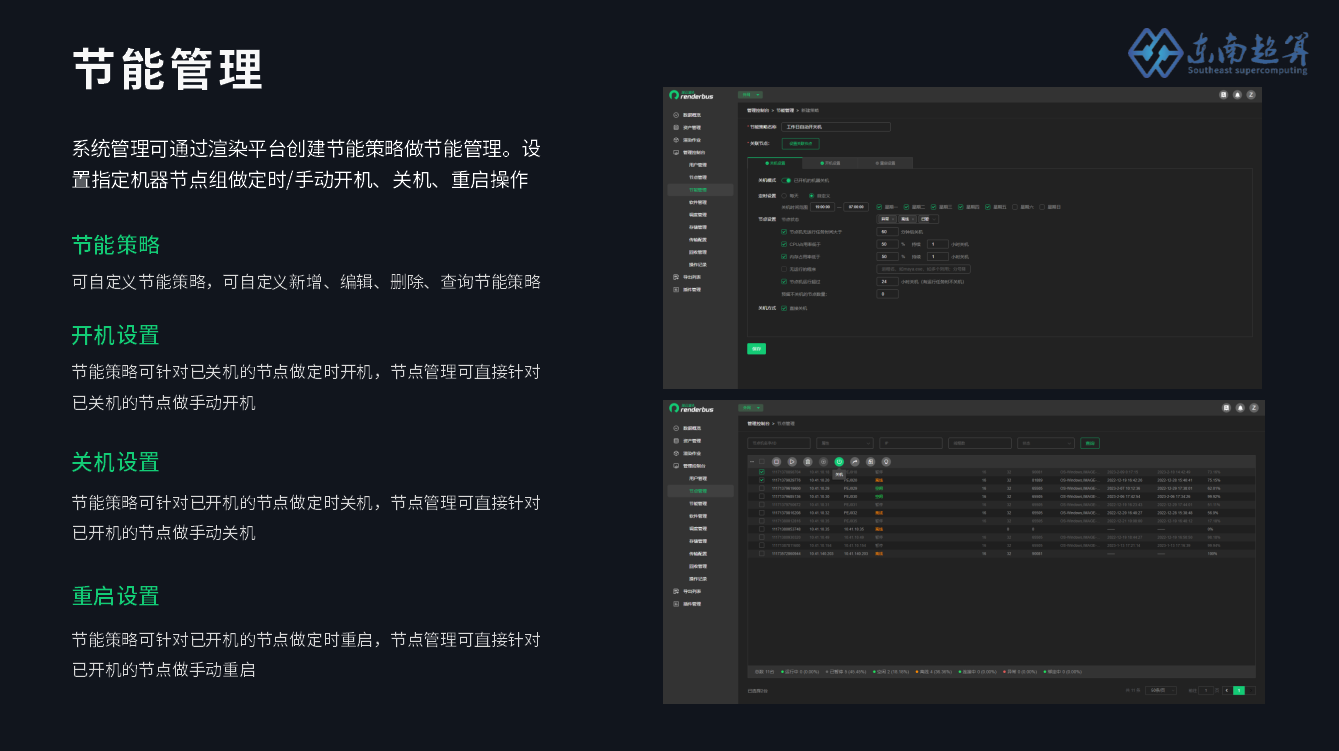The height and width of the screenshot is (751, 1339).
Task: Click 数据概览 sidebar icon in node list screenshot
Action: point(676,428)
